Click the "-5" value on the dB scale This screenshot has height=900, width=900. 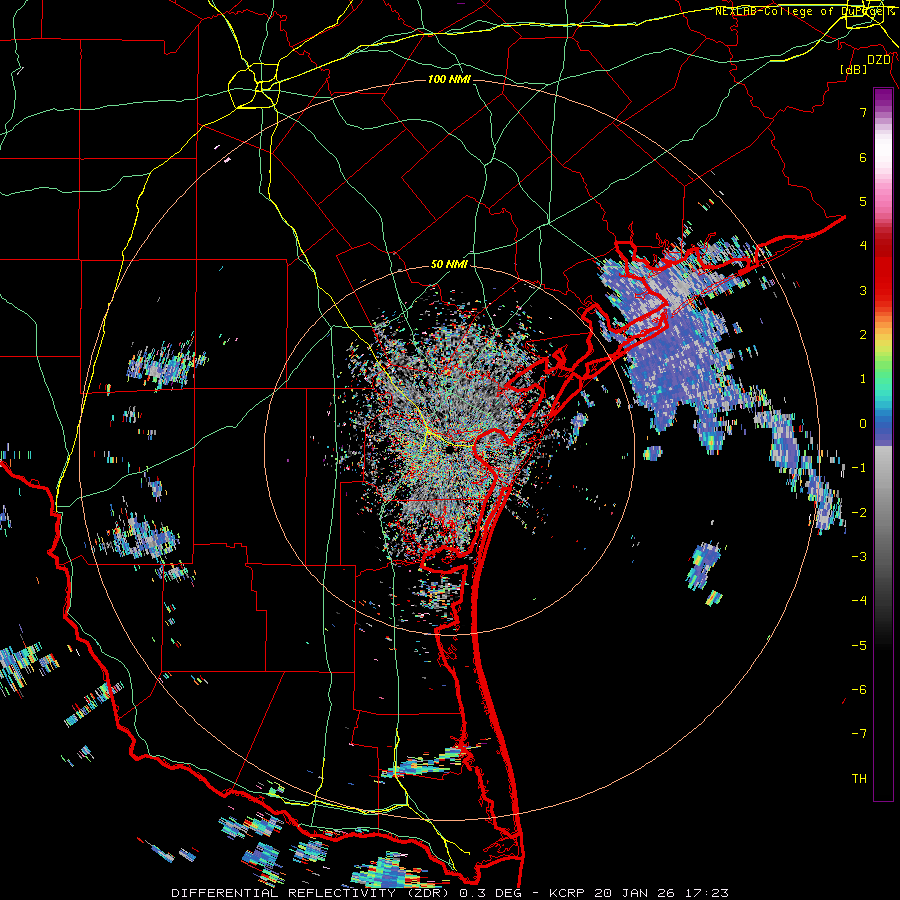pos(859,646)
